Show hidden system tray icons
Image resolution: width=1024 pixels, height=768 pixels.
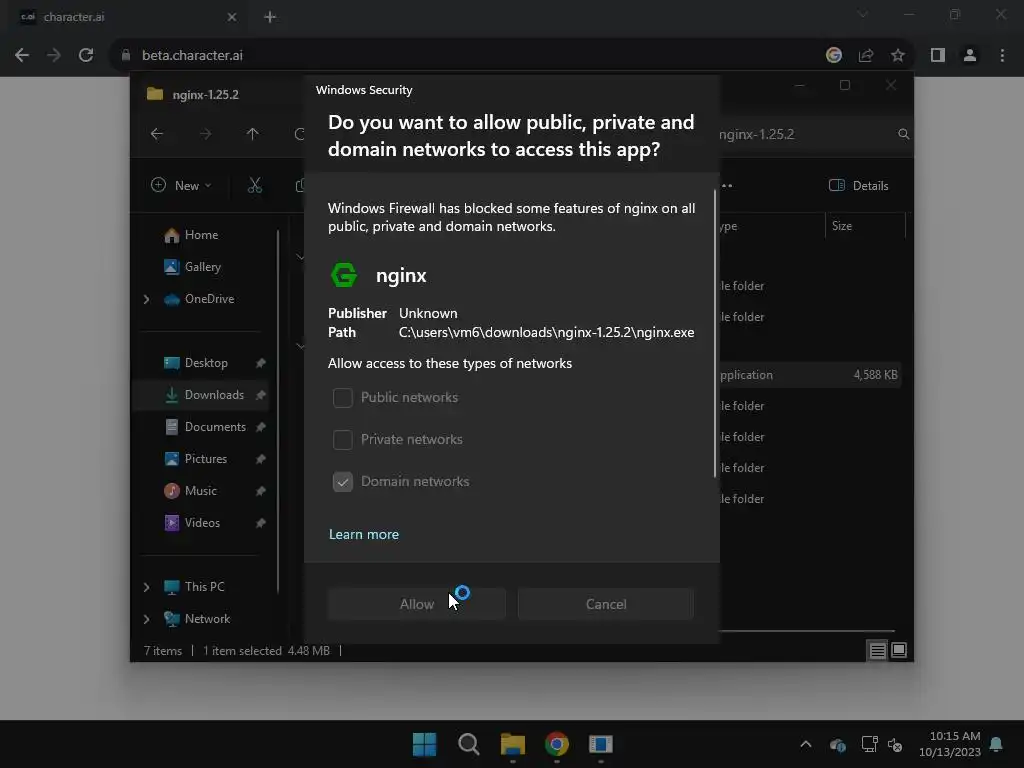click(x=806, y=744)
